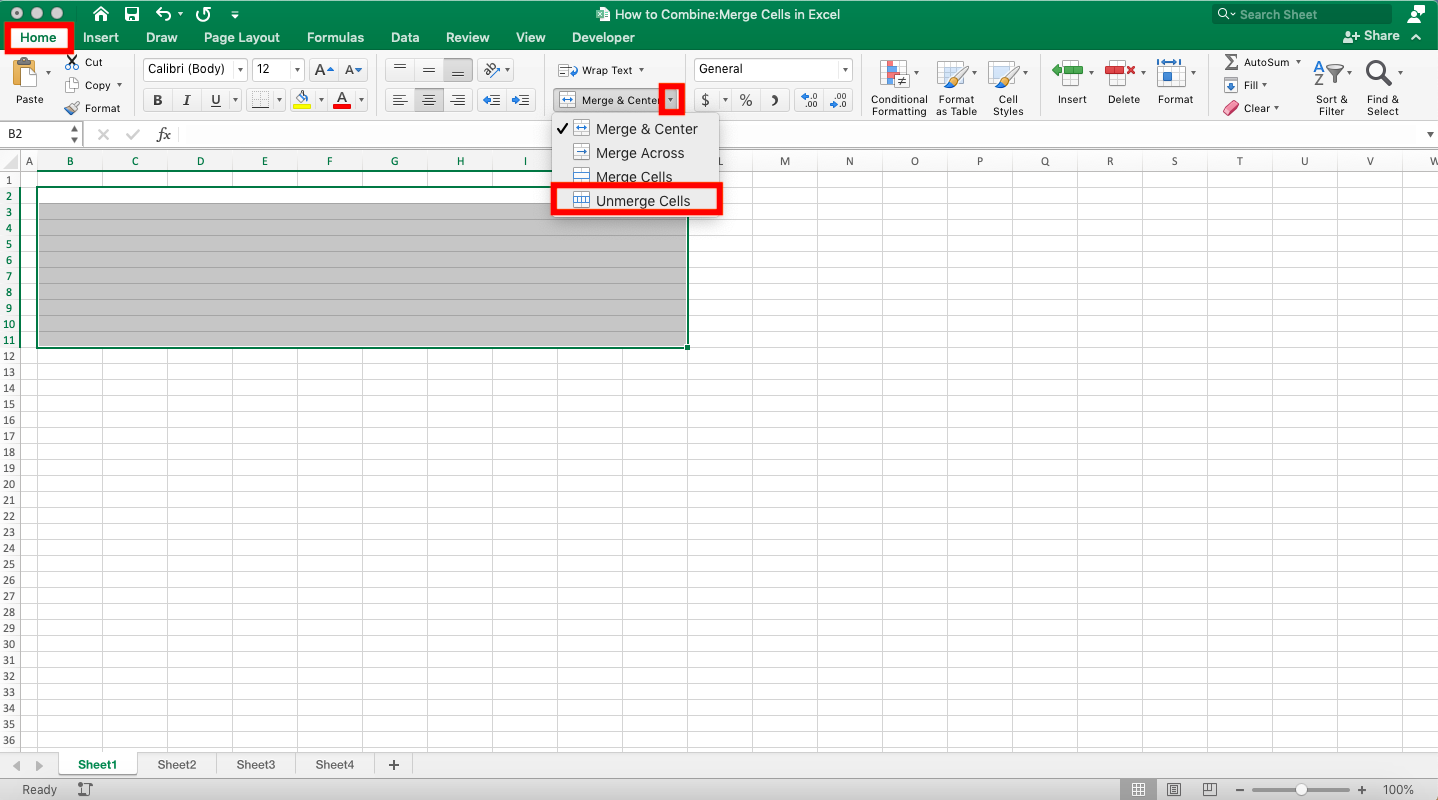This screenshot has width=1438, height=800.
Task: Click the Paste clipboard icon
Action: pyautogui.click(x=26, y=74)
